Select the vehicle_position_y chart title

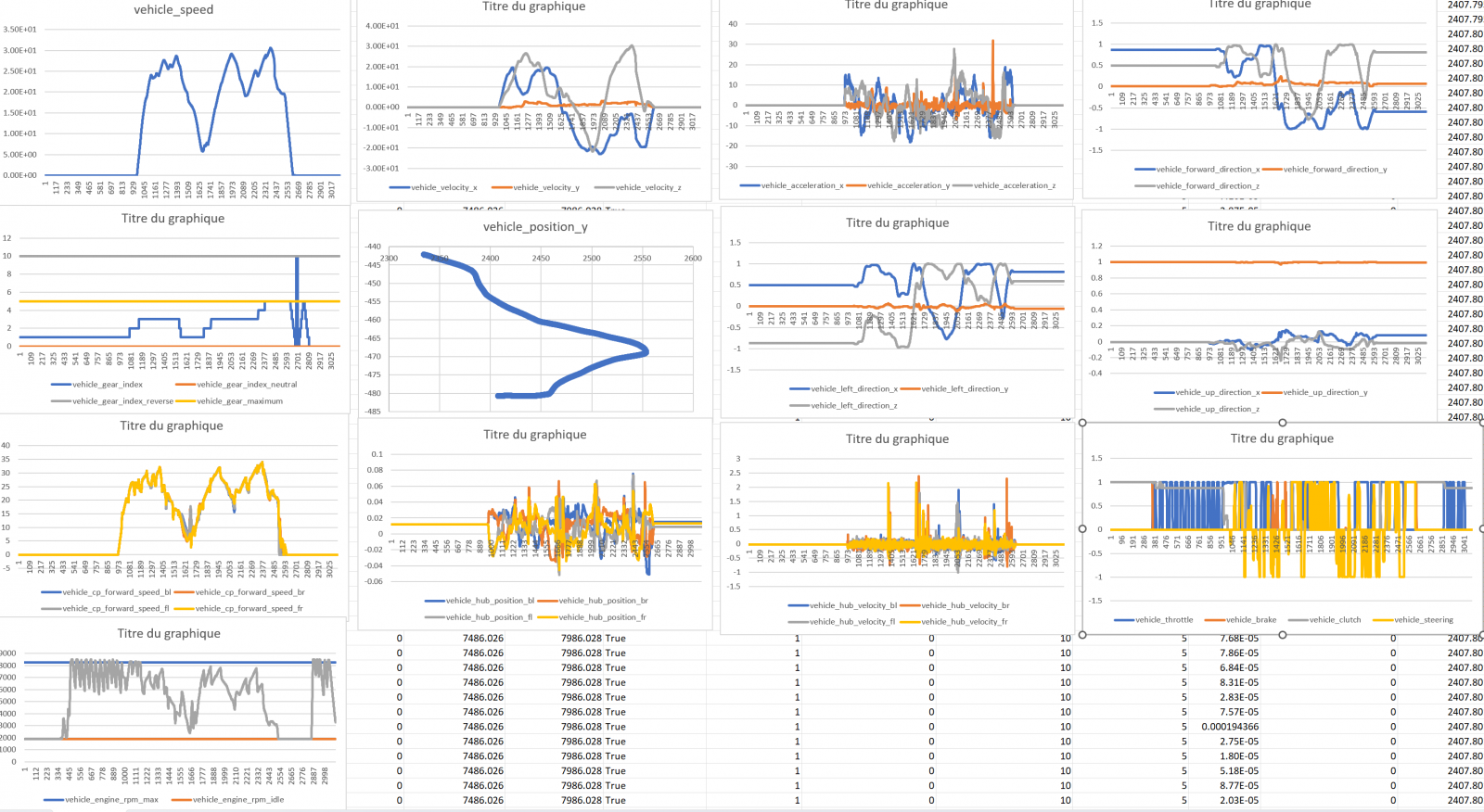[x=535, y=226]
